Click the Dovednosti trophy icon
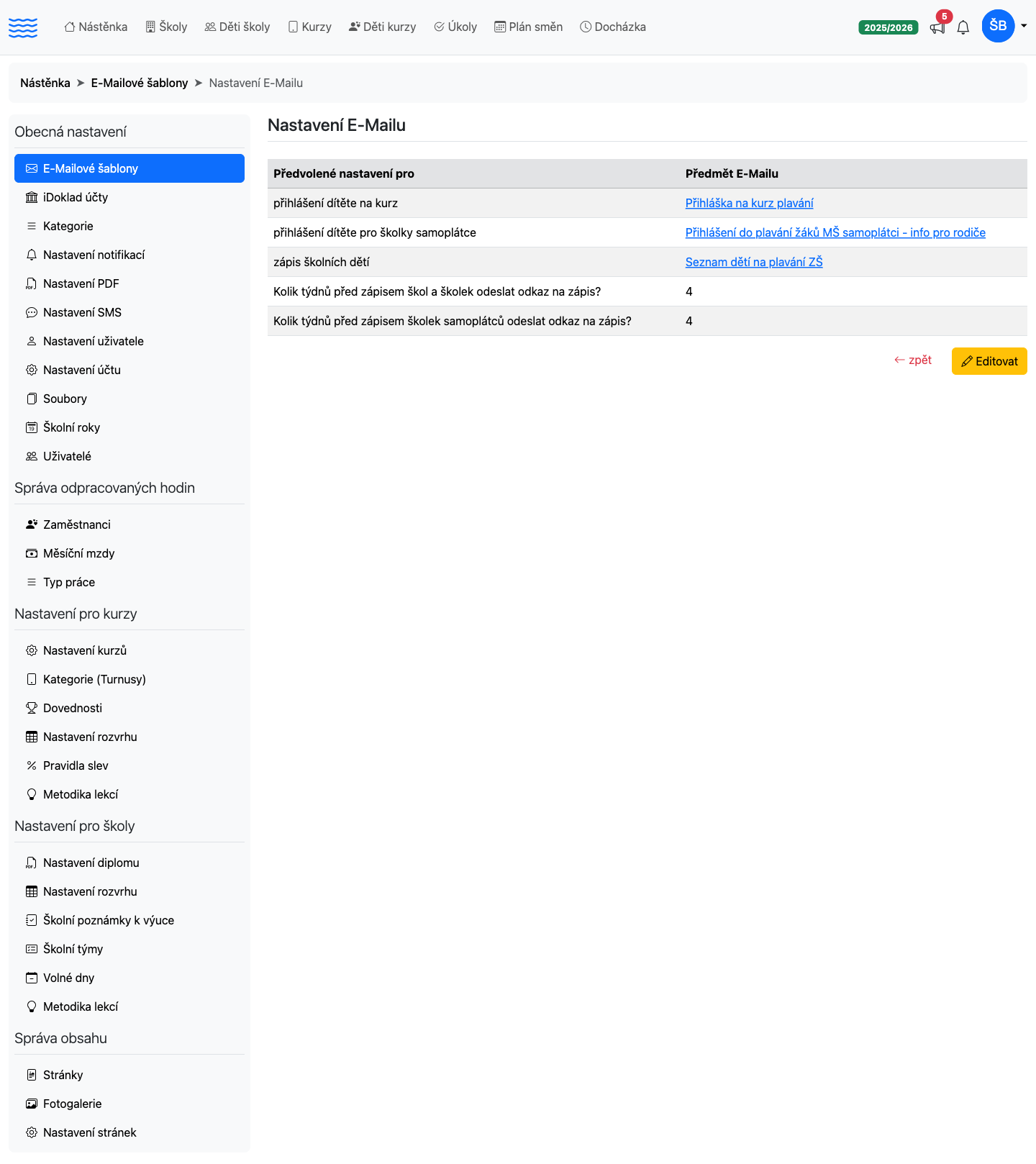 [32, 708]
